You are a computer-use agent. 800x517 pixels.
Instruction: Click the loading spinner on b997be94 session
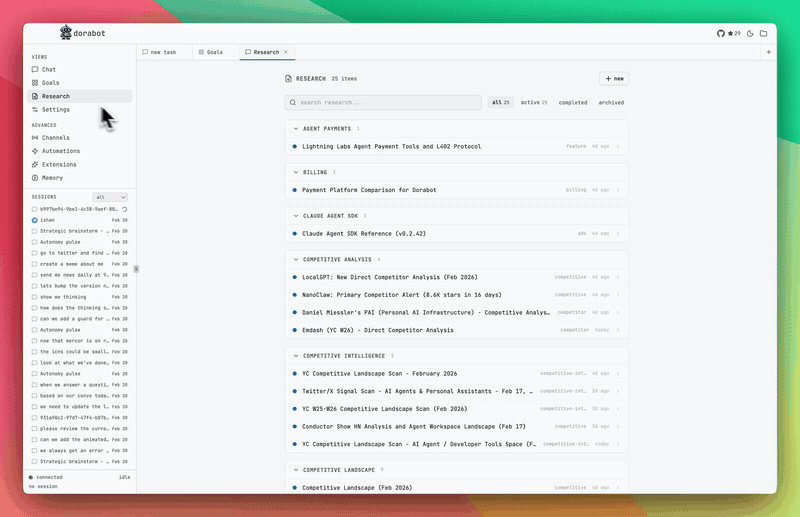(124, 209)
